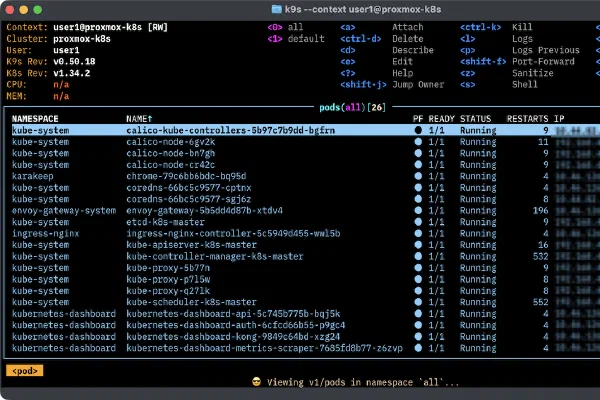Click the PF dot for kube-scheduler-k8s-master

(418, 301)
